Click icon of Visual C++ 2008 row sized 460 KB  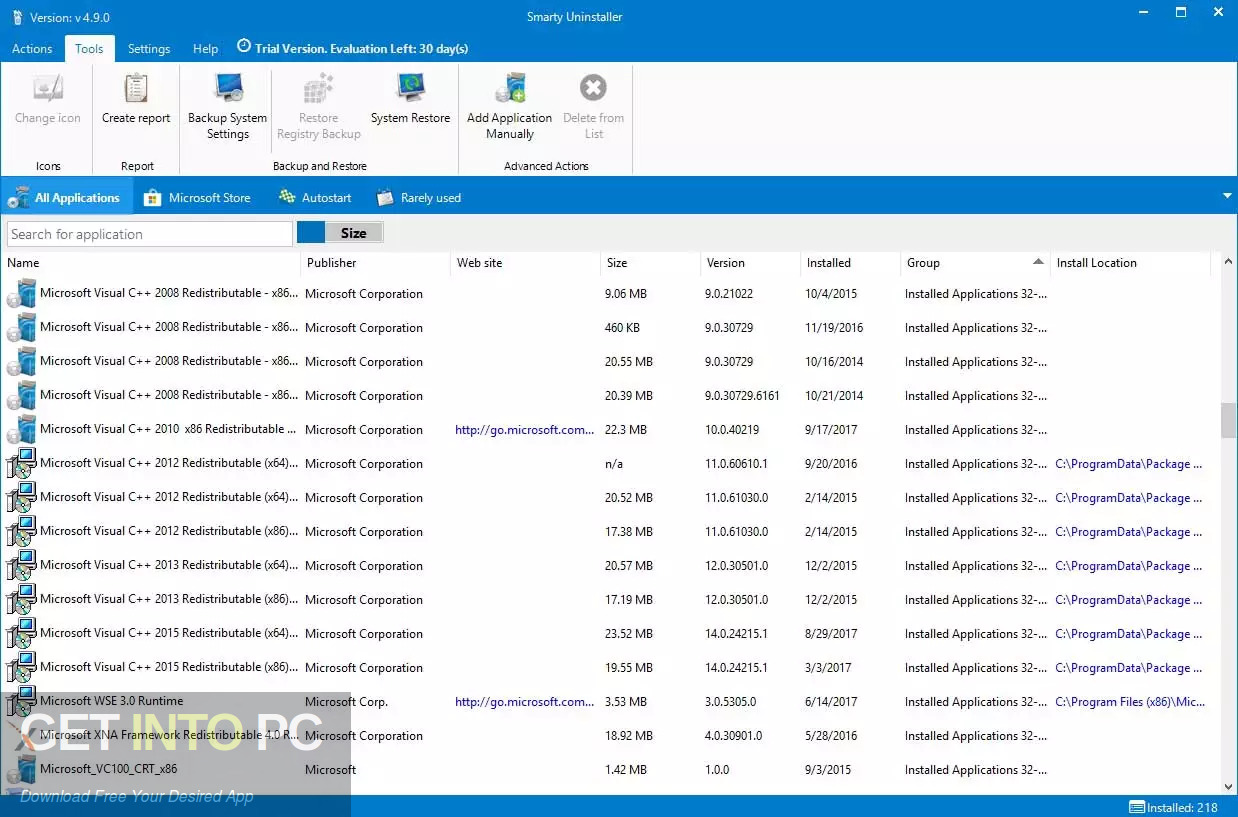click(21, 328)
